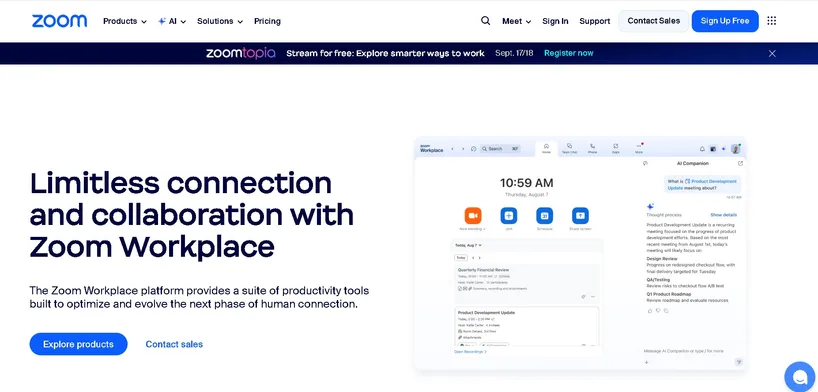Click the dark panel icon next to bell
The height and width of the screenshot is (392, 818).
pyautogui.click(x=713, y=149)
